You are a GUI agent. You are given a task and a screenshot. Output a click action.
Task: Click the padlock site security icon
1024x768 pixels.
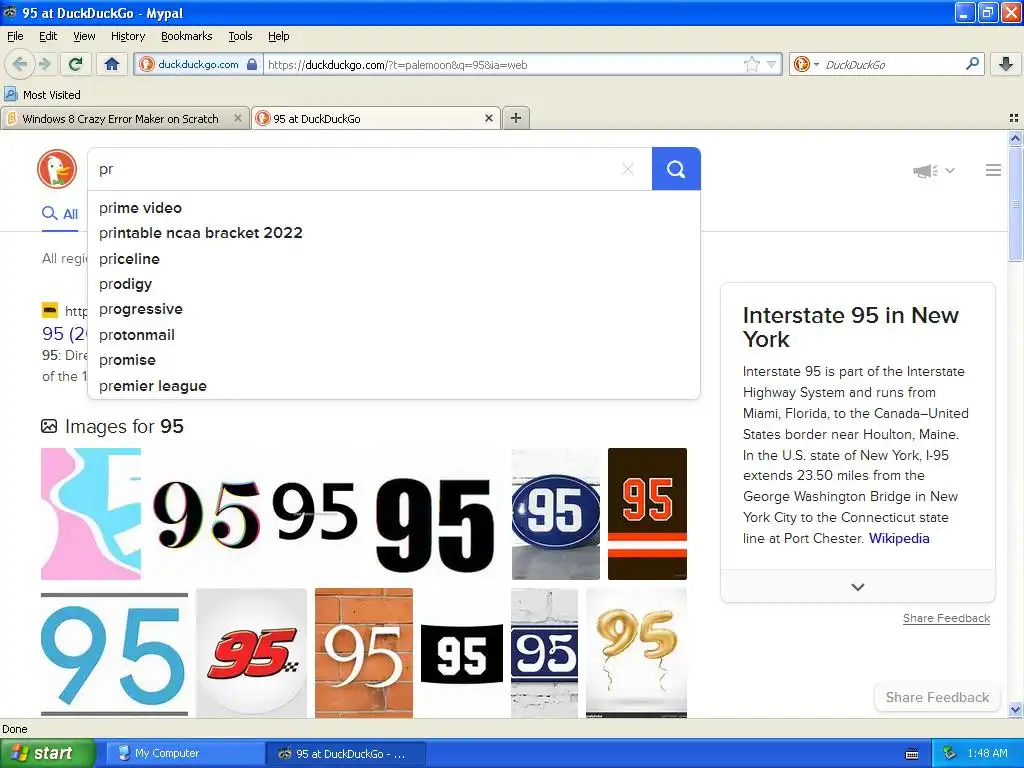(252, 64)
